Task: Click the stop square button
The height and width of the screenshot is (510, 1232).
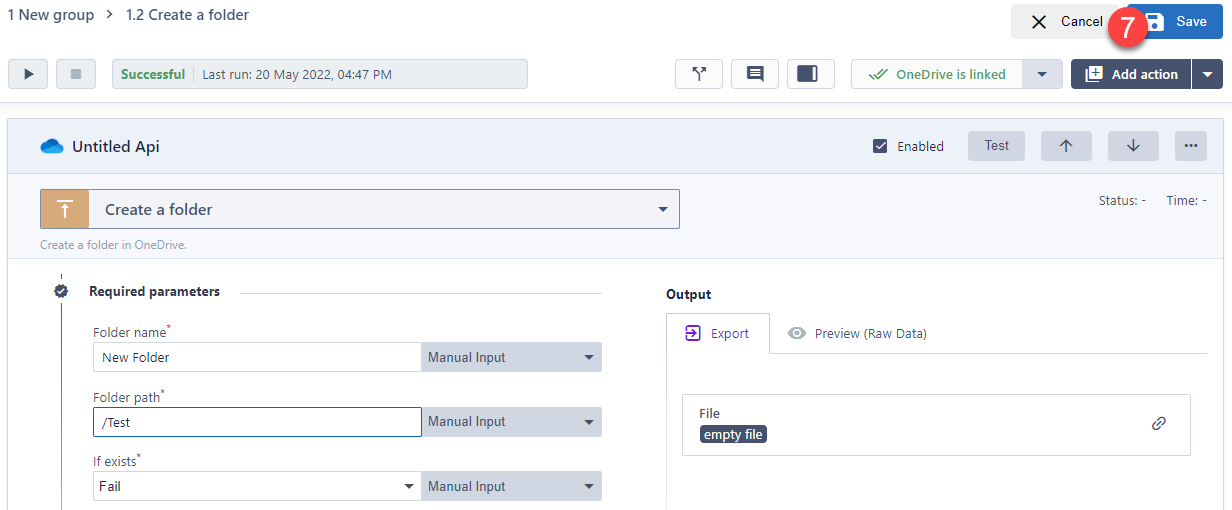Action: click(76, 74)
